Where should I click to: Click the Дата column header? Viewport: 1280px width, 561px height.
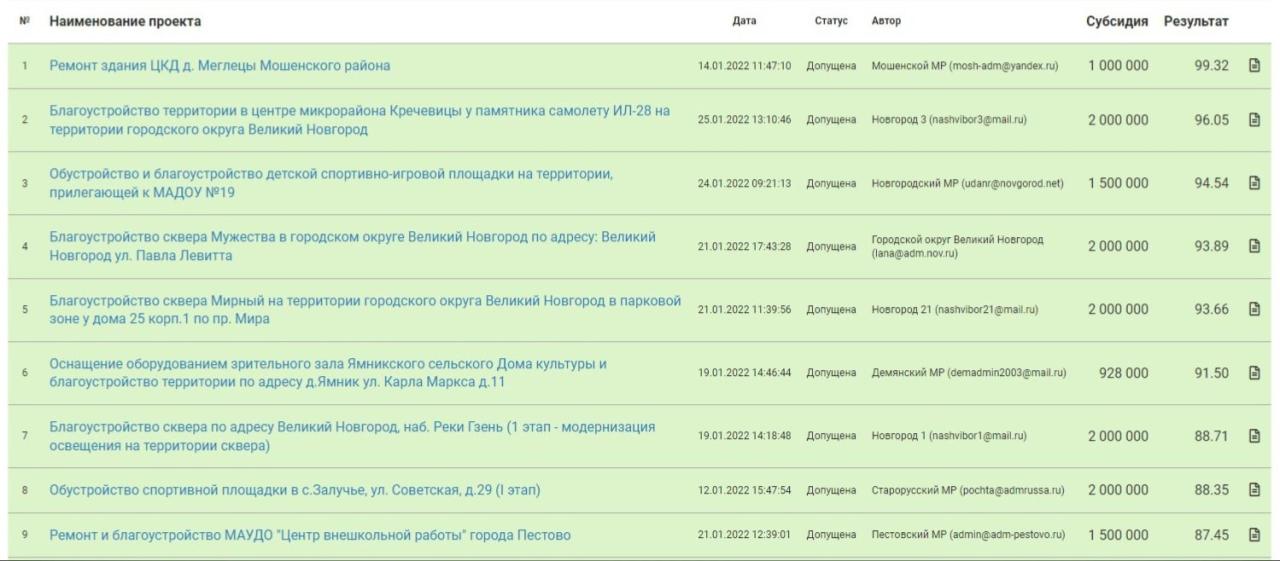pos(744,21)
